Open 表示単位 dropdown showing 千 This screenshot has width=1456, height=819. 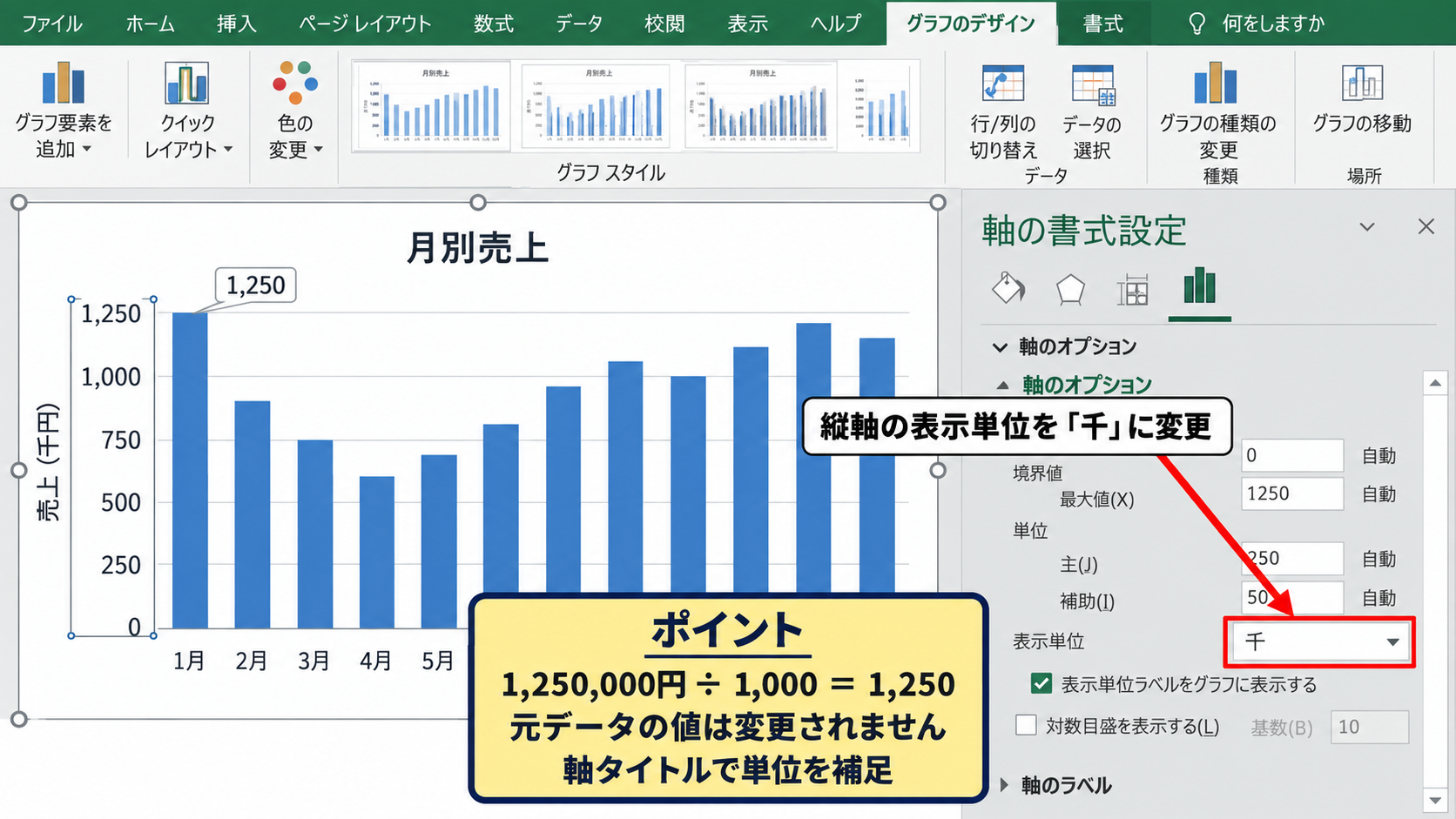[x=1319, y=642]
